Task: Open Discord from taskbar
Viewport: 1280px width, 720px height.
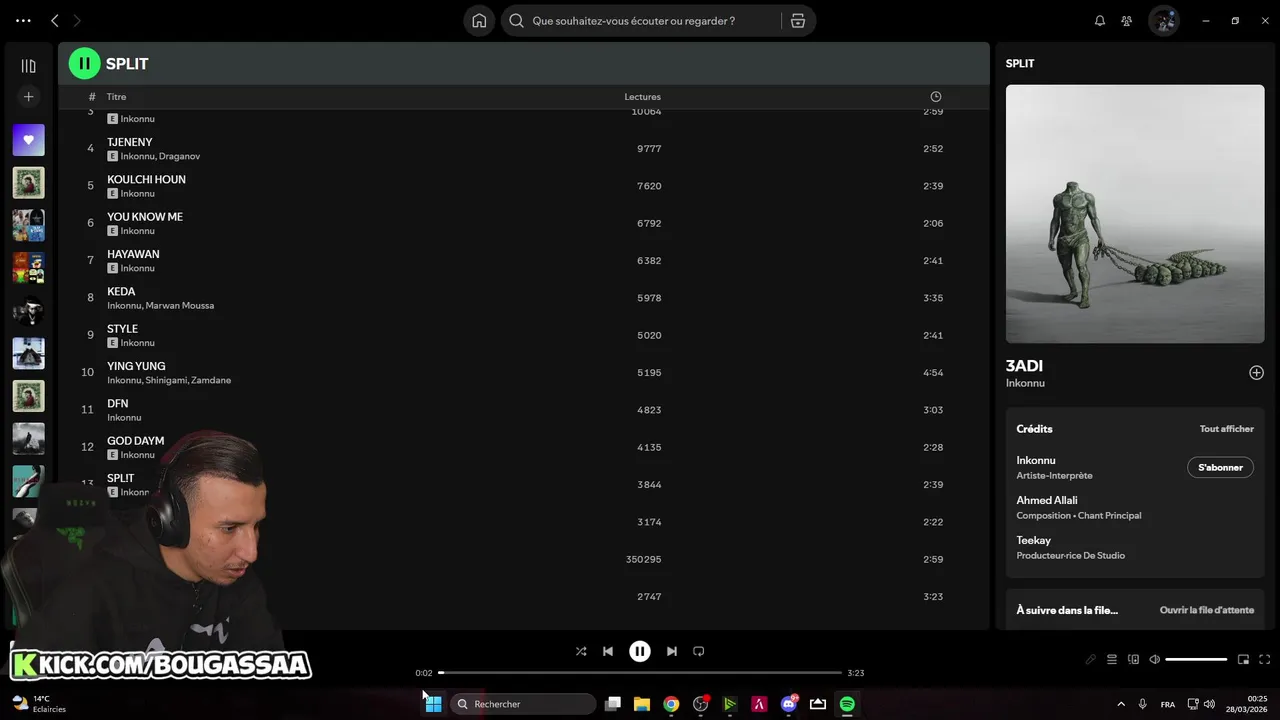Action: pyautogui.click(x=789, y=704)
